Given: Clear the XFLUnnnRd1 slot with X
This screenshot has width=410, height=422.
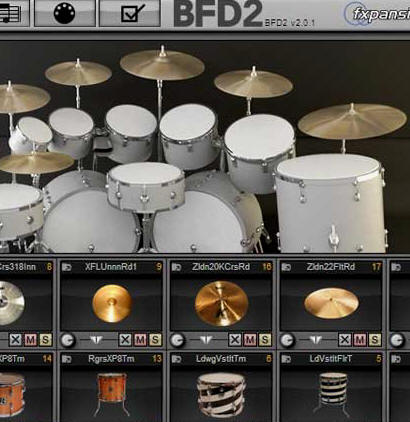Looking at the screenshot, I should (x=125, y=340).
